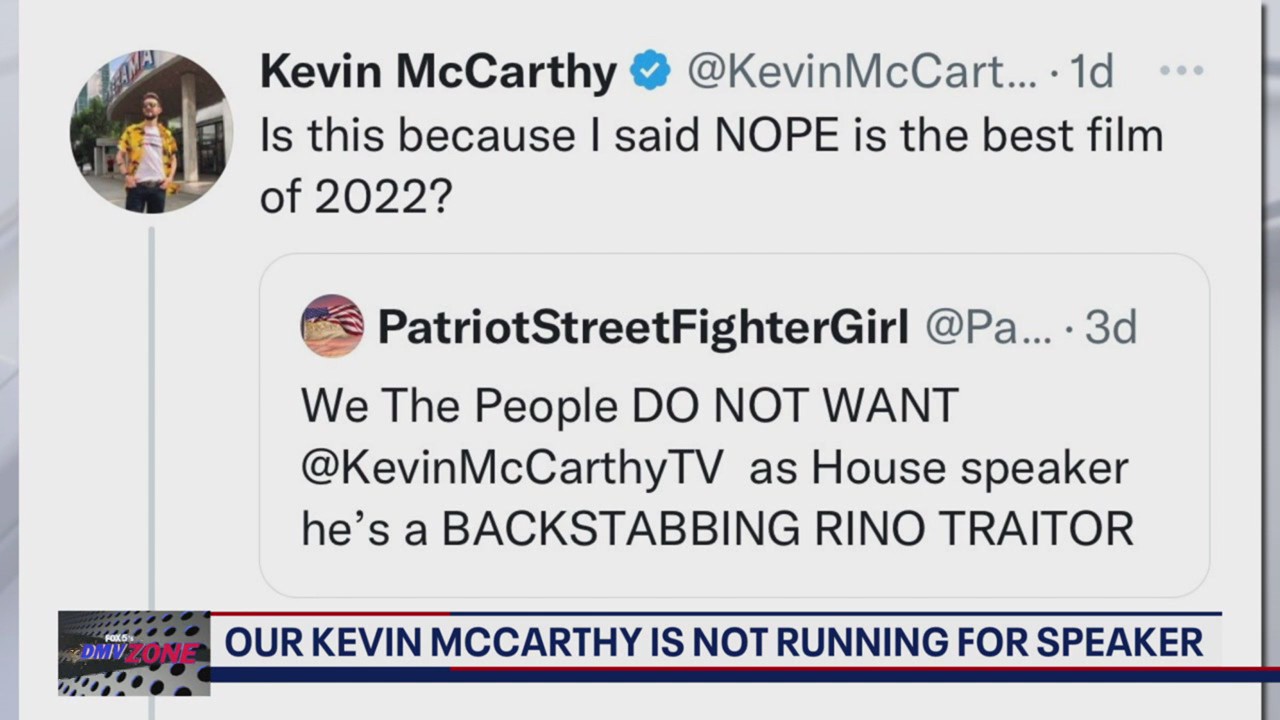Click PatriotStreetFighterGirl's flag avatar
The height and width of the screenshot is (720, 1280).
332,326
